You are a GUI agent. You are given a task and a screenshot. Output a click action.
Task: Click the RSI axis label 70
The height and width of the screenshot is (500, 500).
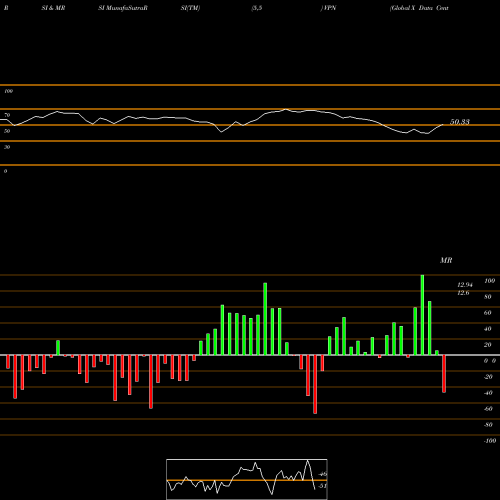pos(7,115)
